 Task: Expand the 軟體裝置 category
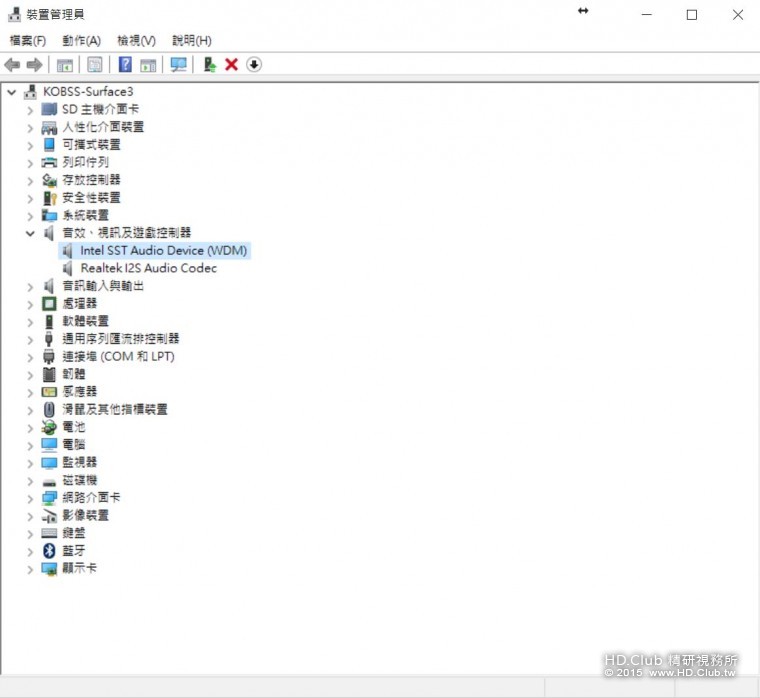pyautogui.click(x=30, y=322)
